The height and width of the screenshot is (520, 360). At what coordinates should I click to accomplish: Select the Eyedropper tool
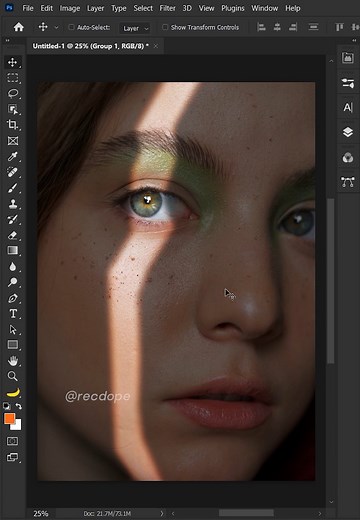[13, 156]
